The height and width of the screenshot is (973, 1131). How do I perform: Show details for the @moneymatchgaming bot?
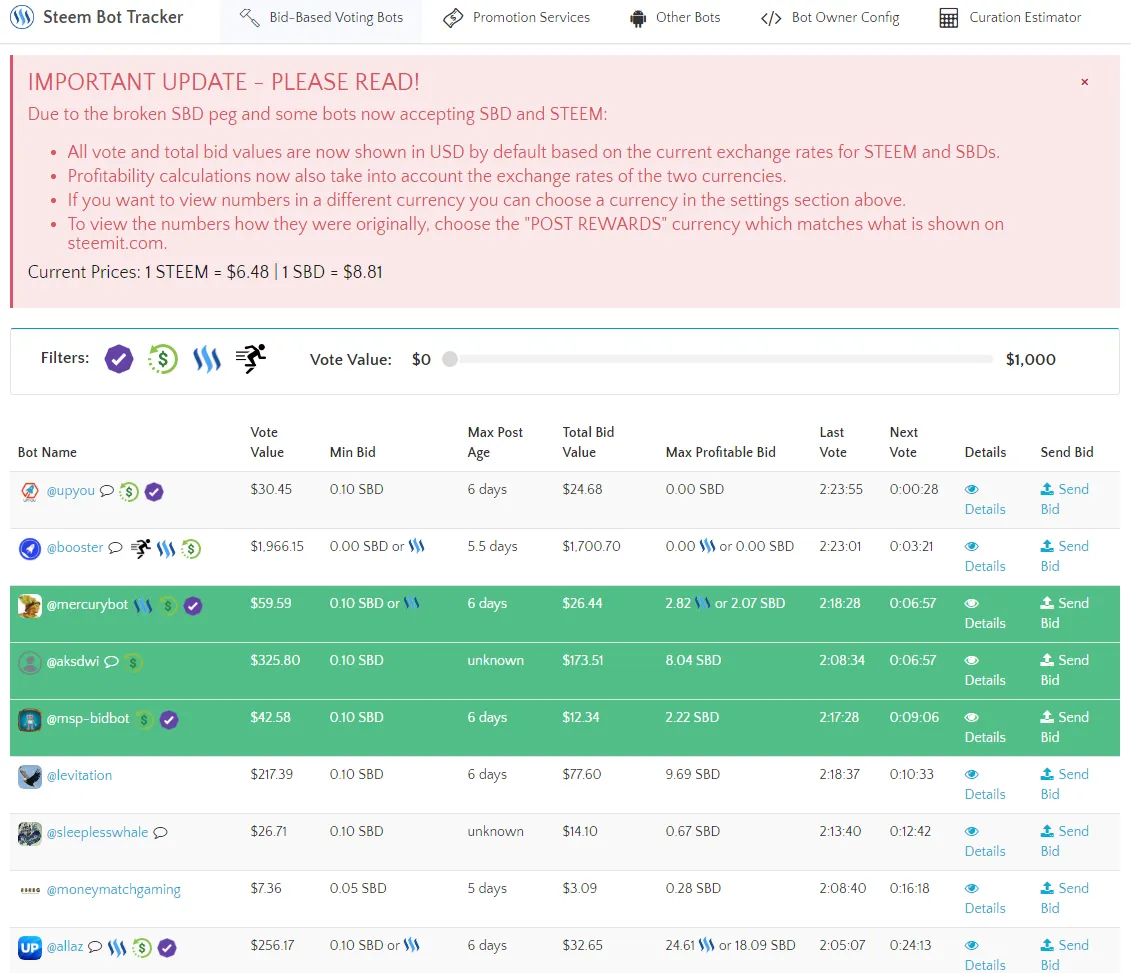pos(985,898)
